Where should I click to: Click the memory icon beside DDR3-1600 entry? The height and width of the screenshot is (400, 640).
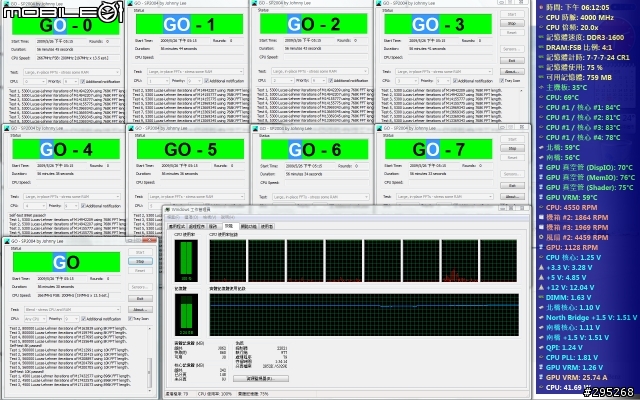coord(541,37)
